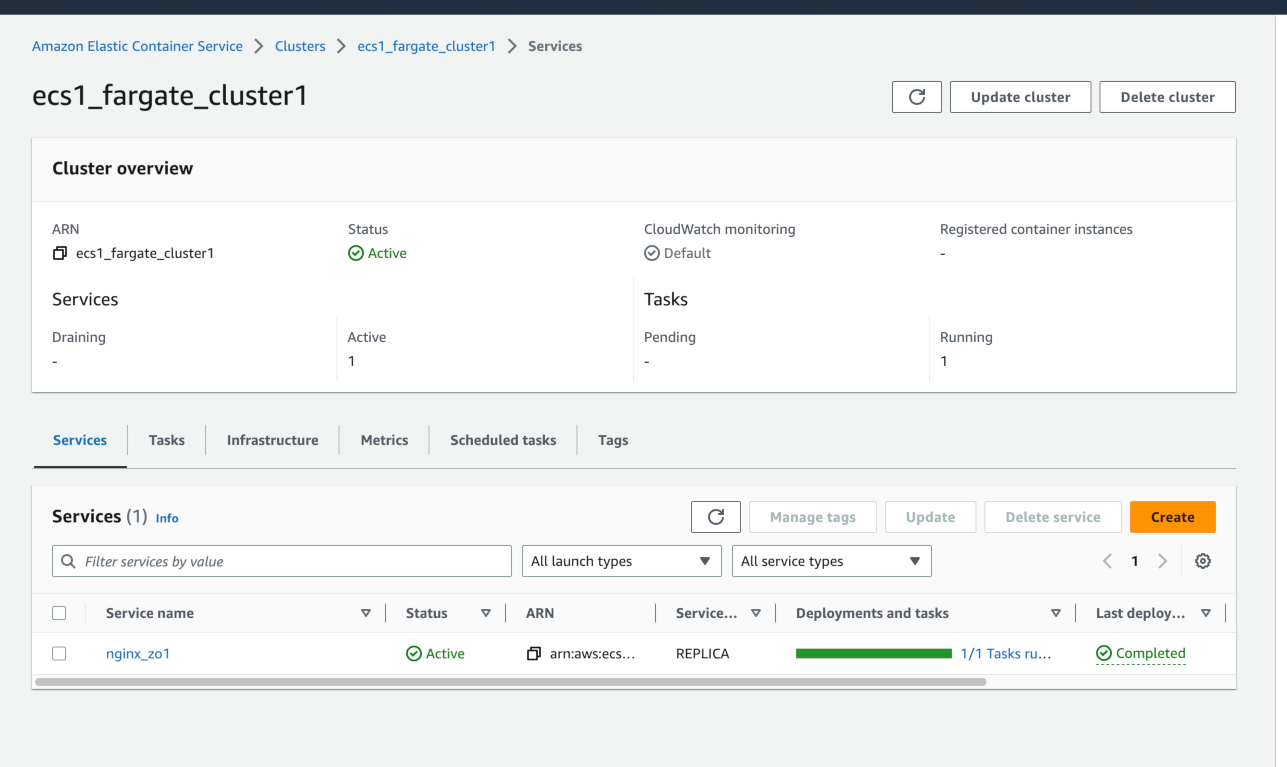Open Services table preferences gear
Screen dimensions: 1287x767
pos(1203,562)
